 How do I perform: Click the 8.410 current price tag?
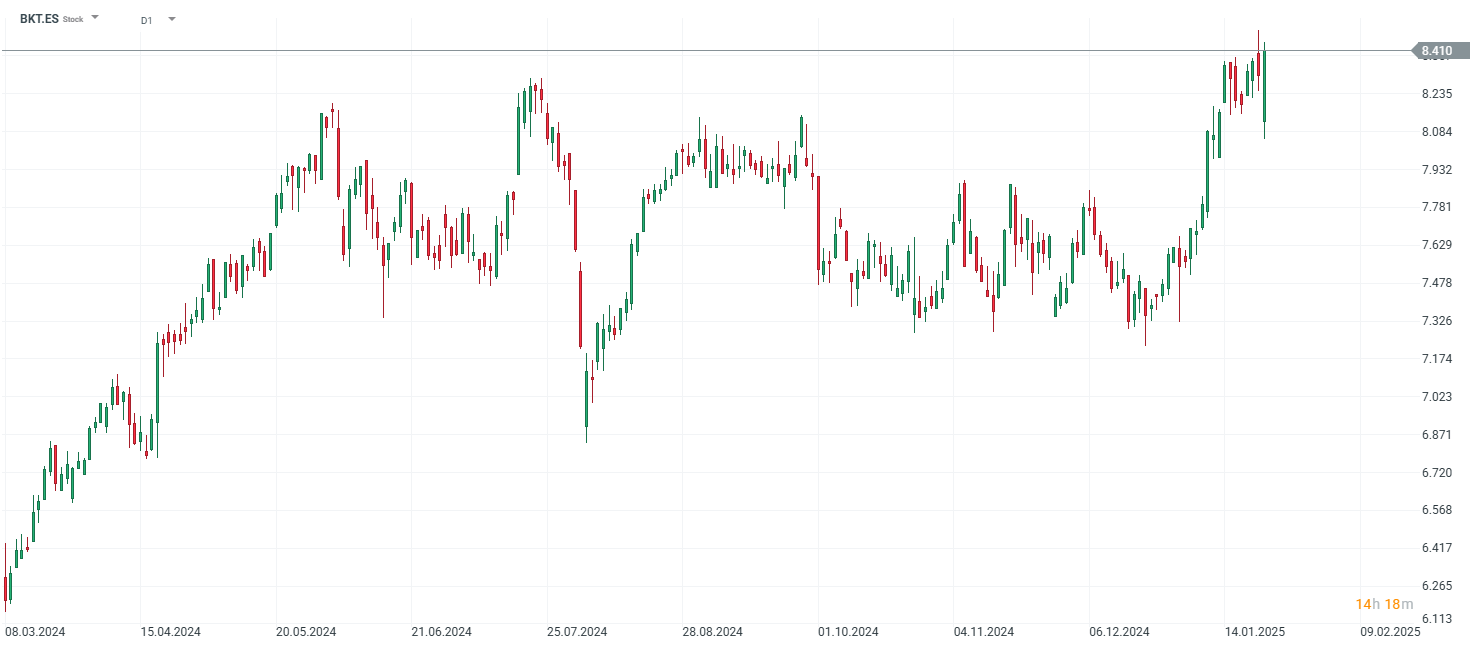[1436, 51]
